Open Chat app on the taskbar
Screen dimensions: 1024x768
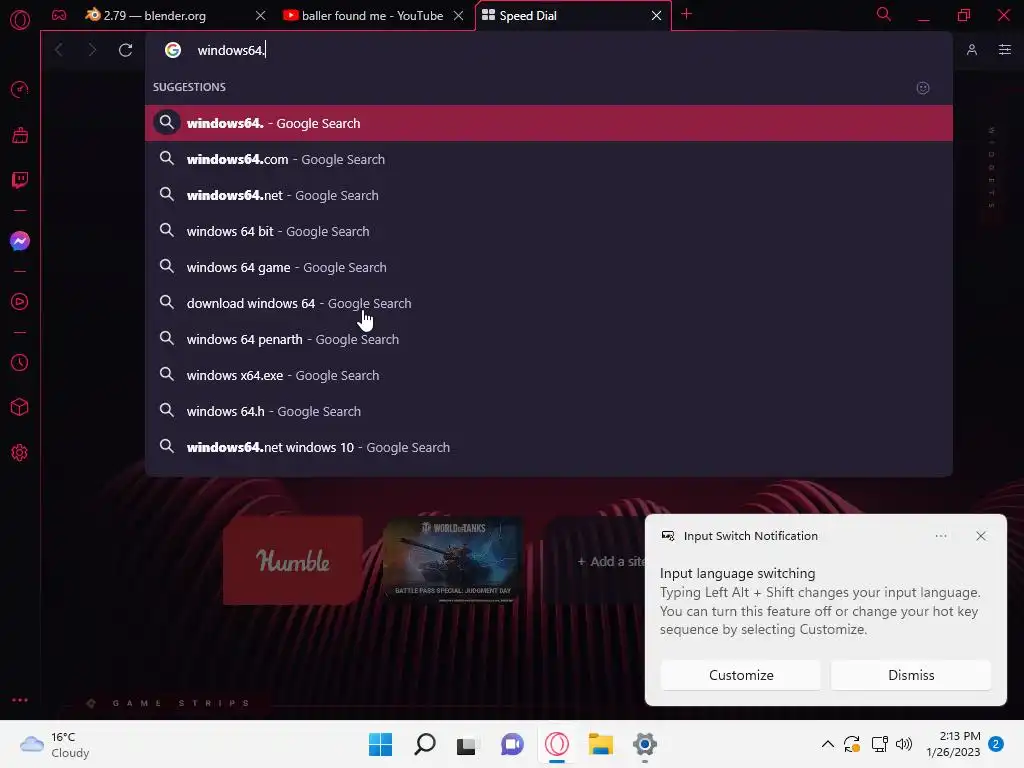(512, 744)
